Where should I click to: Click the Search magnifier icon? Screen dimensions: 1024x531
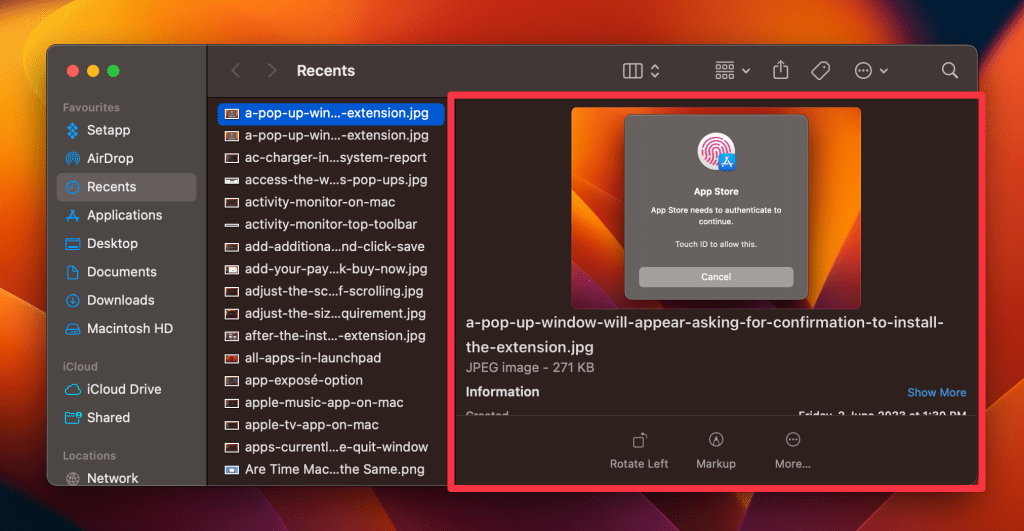[950, 71]
